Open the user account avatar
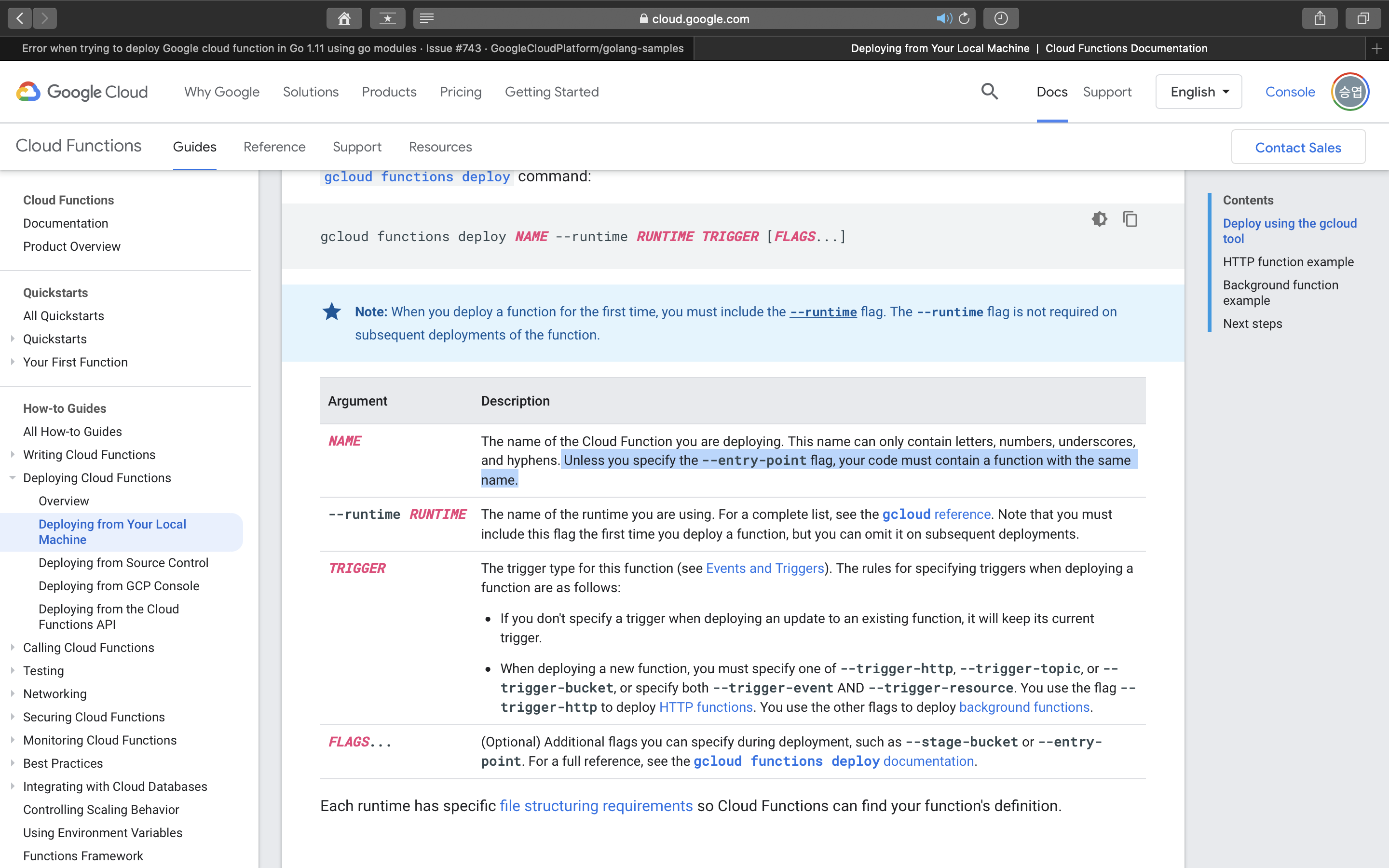 (x=1350, y=92)
